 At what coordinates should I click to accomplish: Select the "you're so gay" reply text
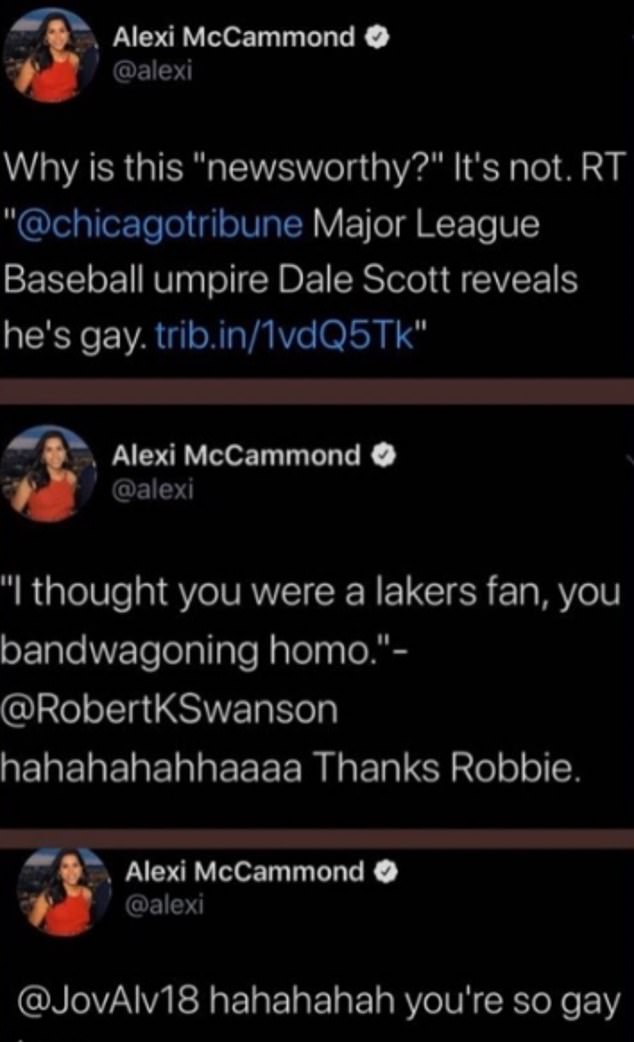(511, 1002)
